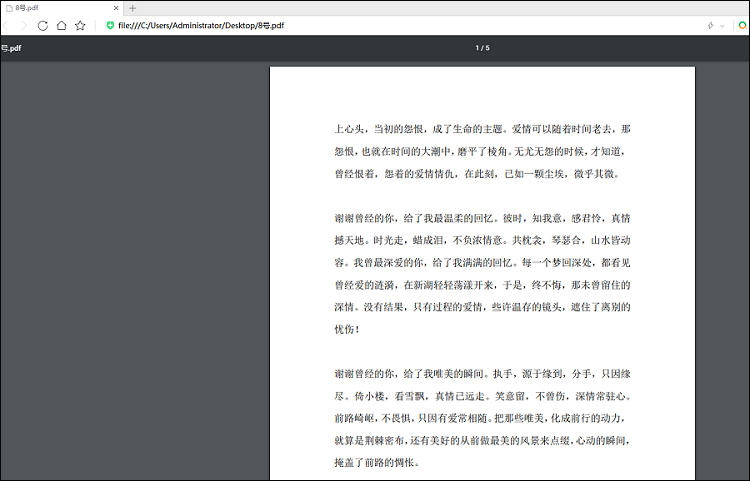Screen dimensions: 750x481
Task: Click the 1 / 5 page indicator
Action: pyautogui.click(x=482, y=48)
